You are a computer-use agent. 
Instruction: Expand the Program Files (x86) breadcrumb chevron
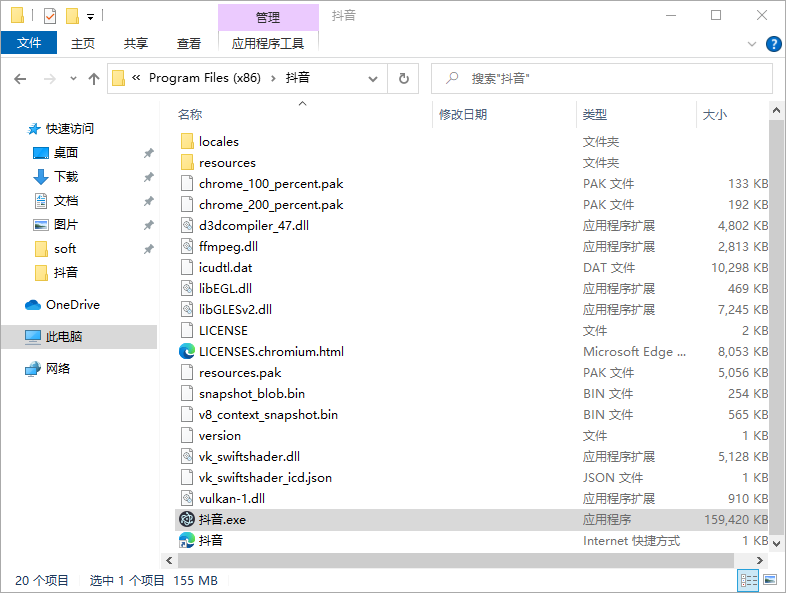tap(273, 79)
